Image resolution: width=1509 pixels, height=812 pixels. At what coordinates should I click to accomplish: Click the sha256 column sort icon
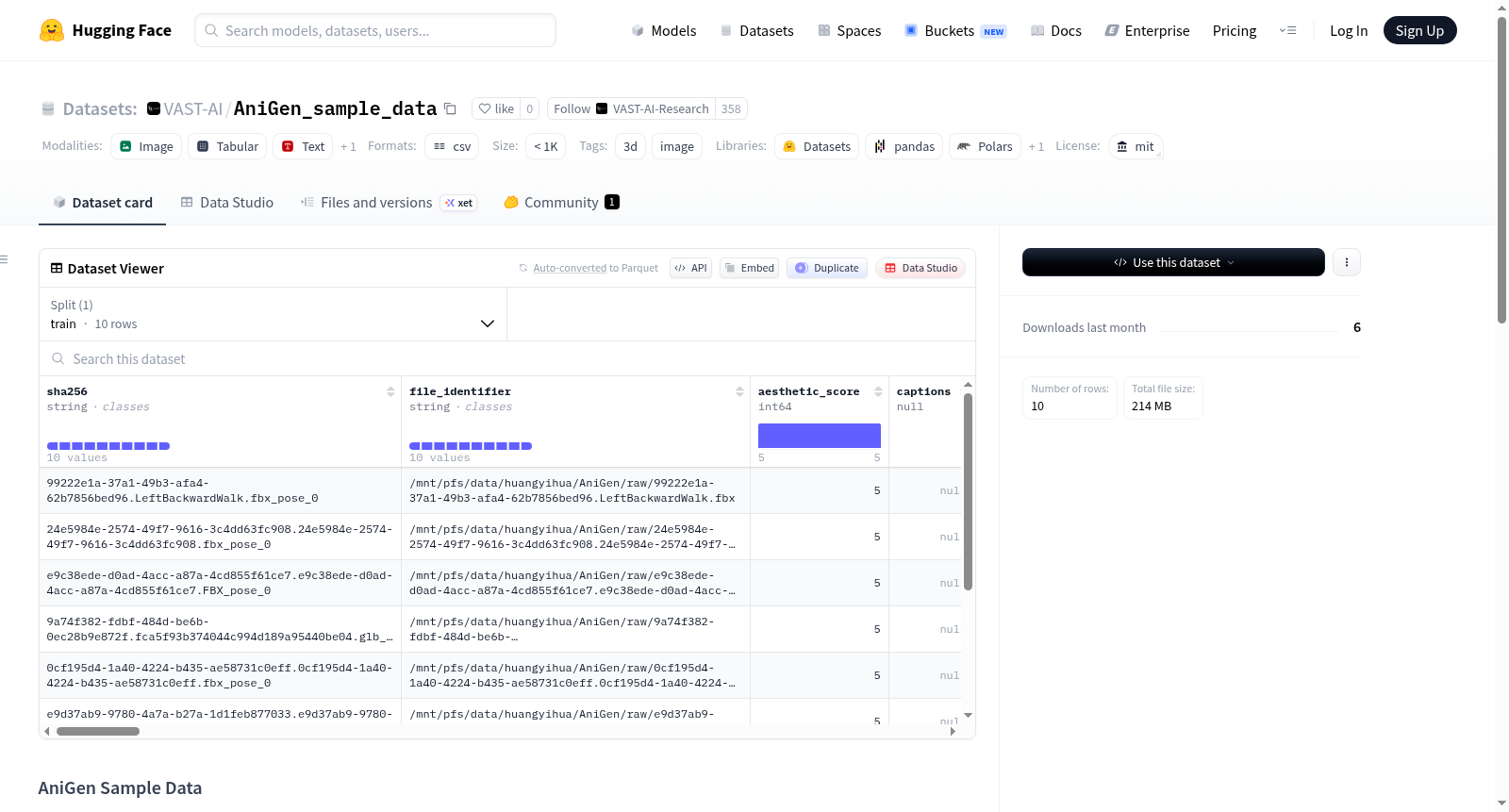point(390,391)
